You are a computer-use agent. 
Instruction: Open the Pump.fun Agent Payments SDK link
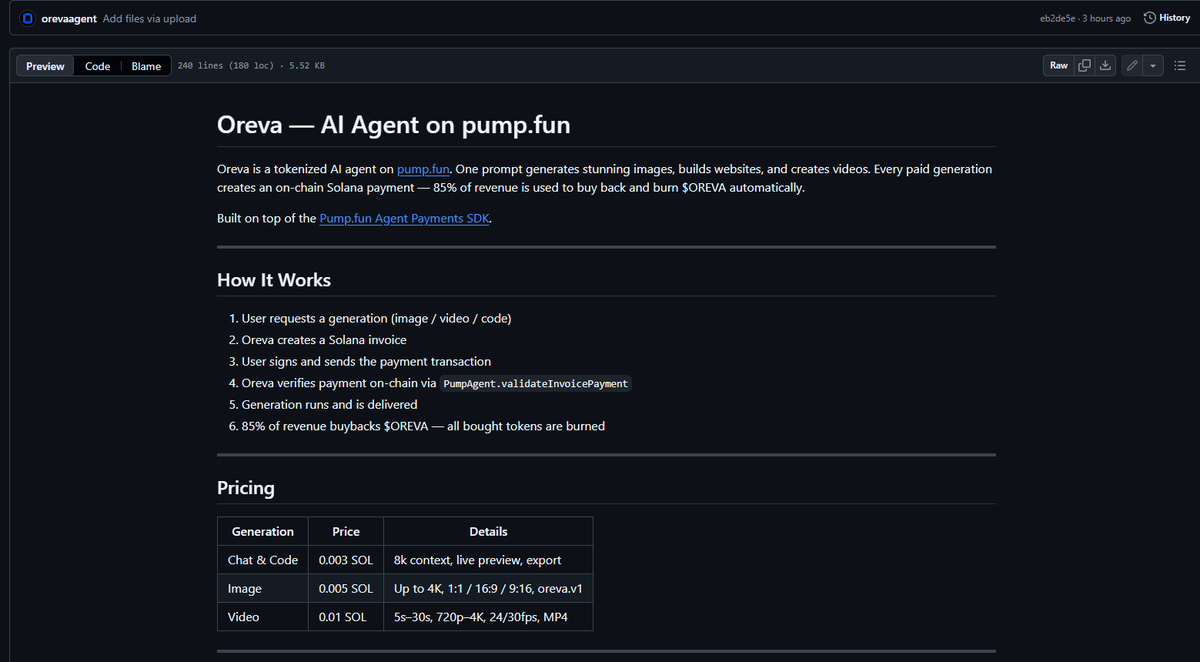click(x=405, y=218)
